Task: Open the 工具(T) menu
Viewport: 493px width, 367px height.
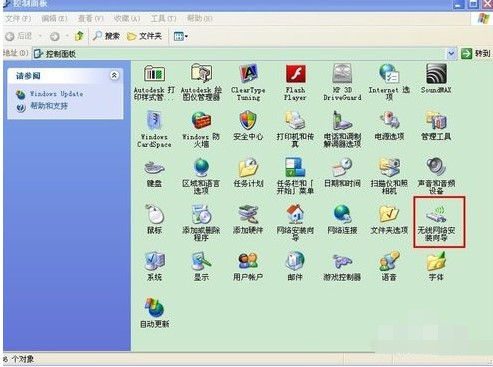Action: pos(163,18)
